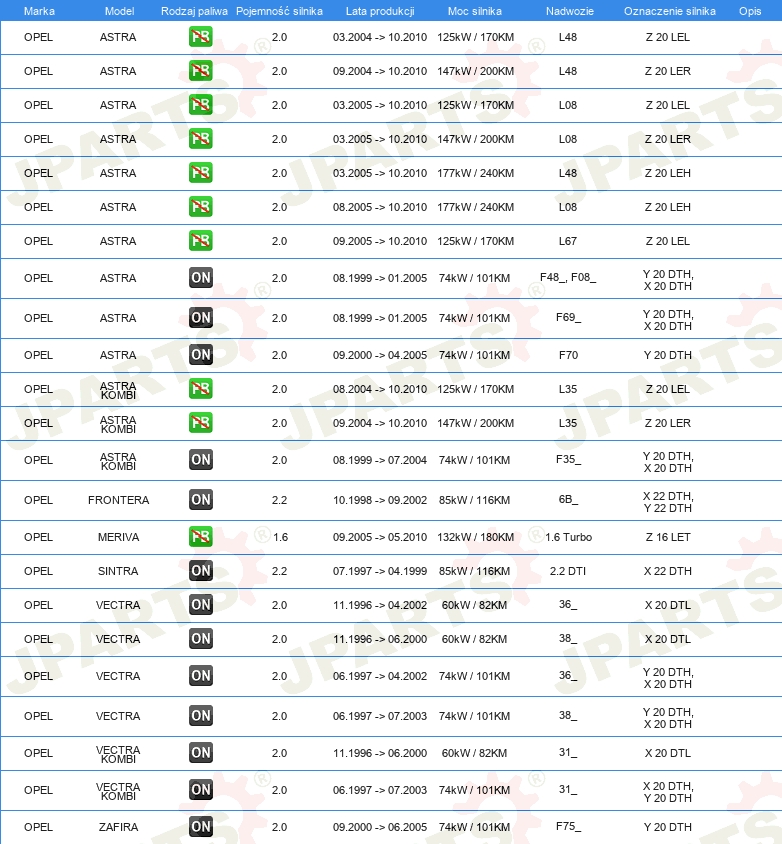Click production dates 09.2005 -> 05.2010
This screenshot has height=844, width=782.
(x=379, y=537)
